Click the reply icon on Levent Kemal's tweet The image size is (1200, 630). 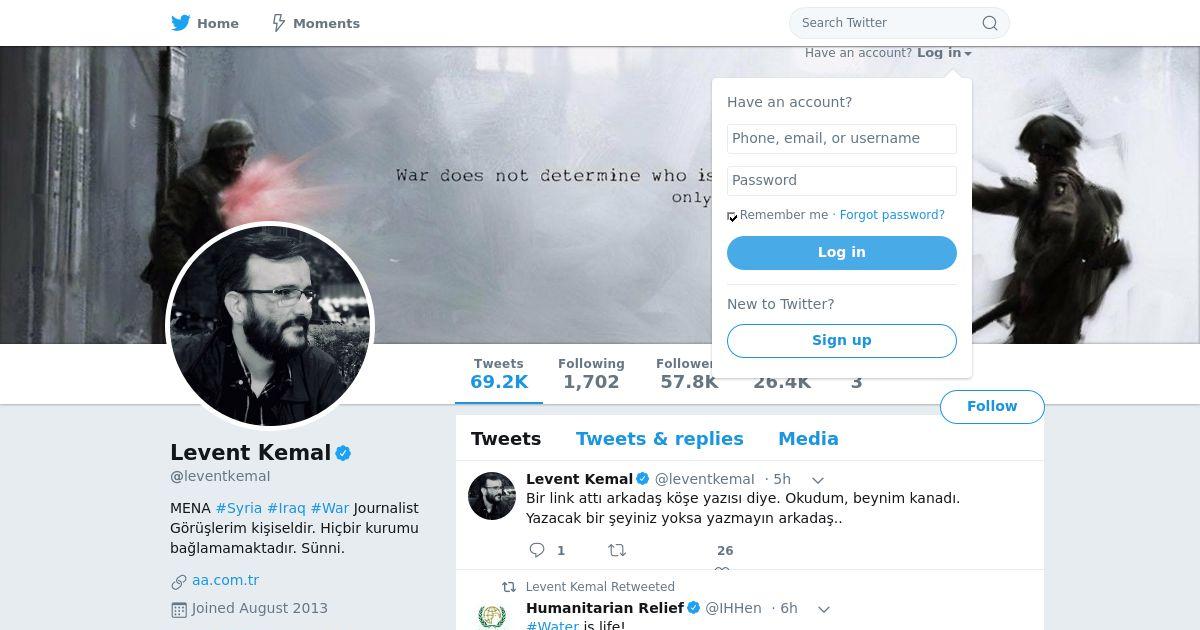click(537, 550)
